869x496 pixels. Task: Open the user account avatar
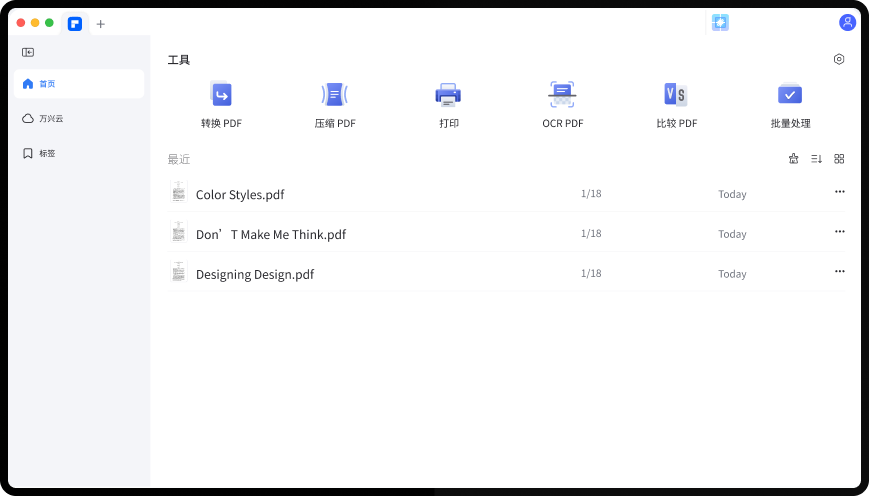[847, 22]
